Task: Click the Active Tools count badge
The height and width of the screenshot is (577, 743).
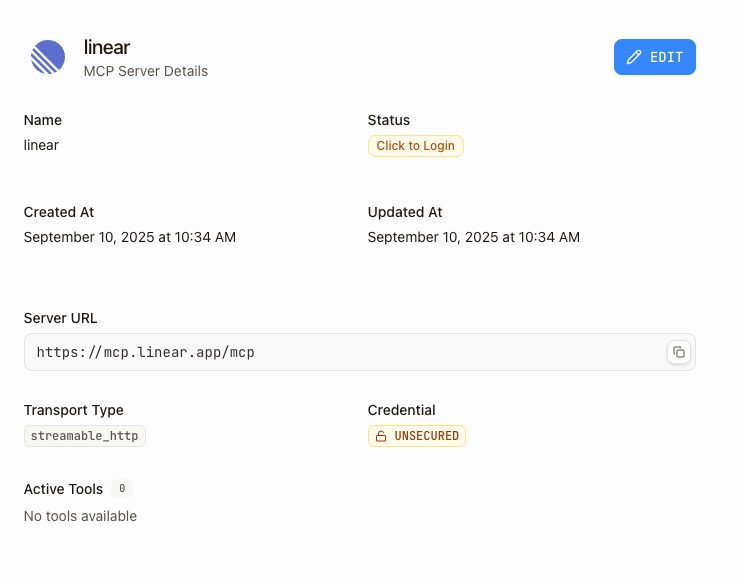Action: point(122,489)
